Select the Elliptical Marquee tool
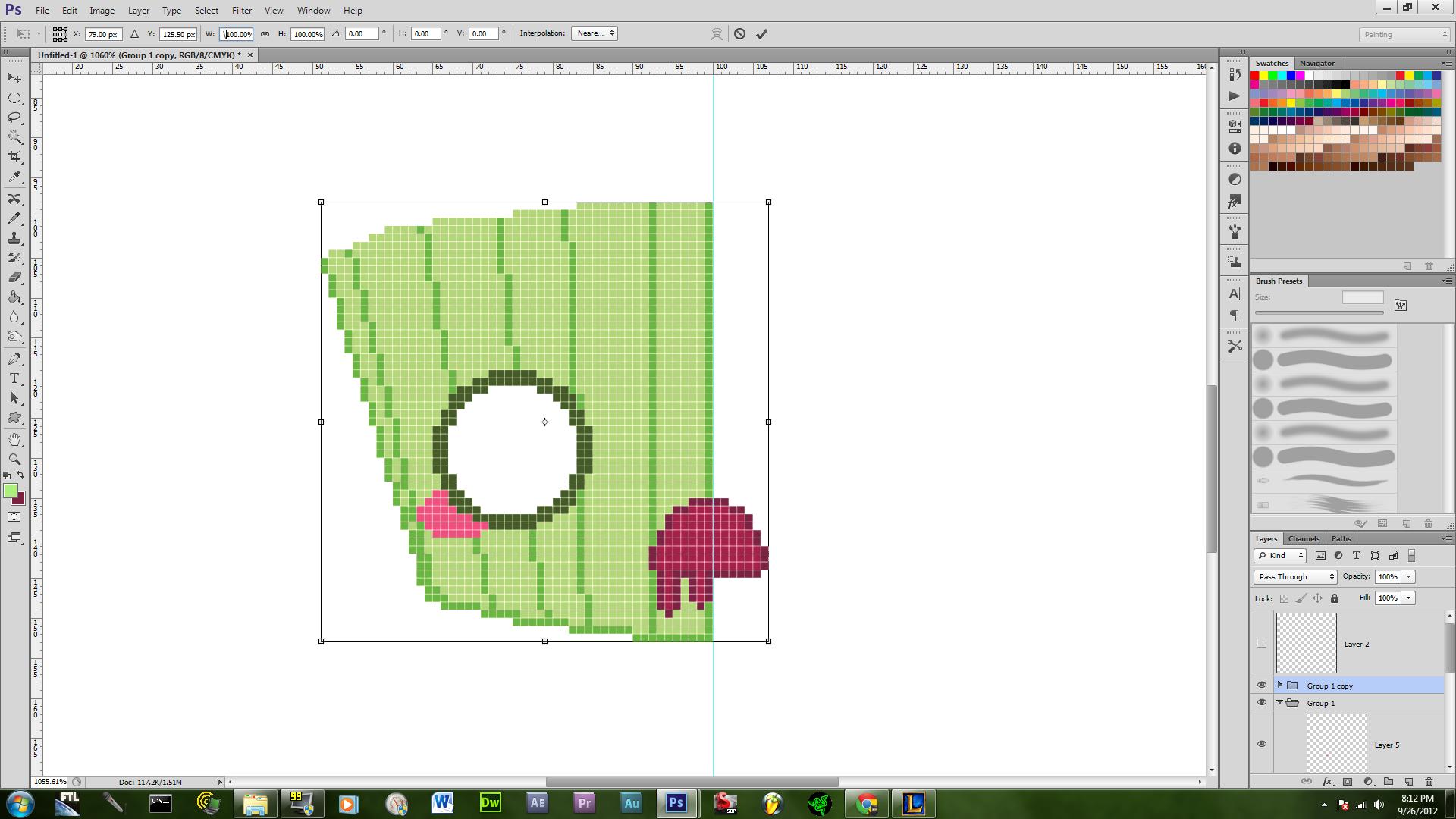Image resolution: width=1456 pixels, height=819 pixels. click(x=14, y=98)
